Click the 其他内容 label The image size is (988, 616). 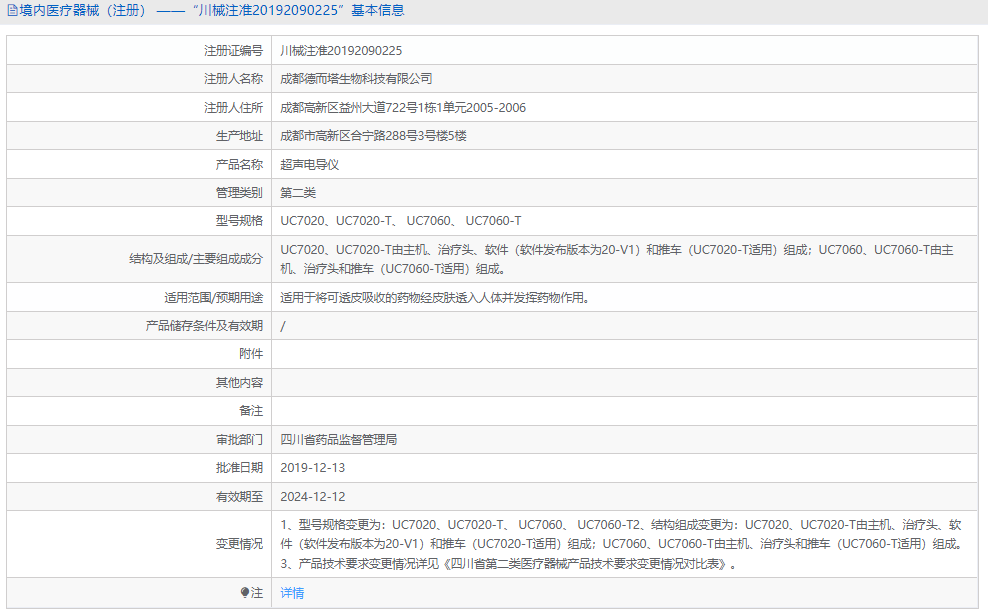pyautogui.click(x=239, y=382)
